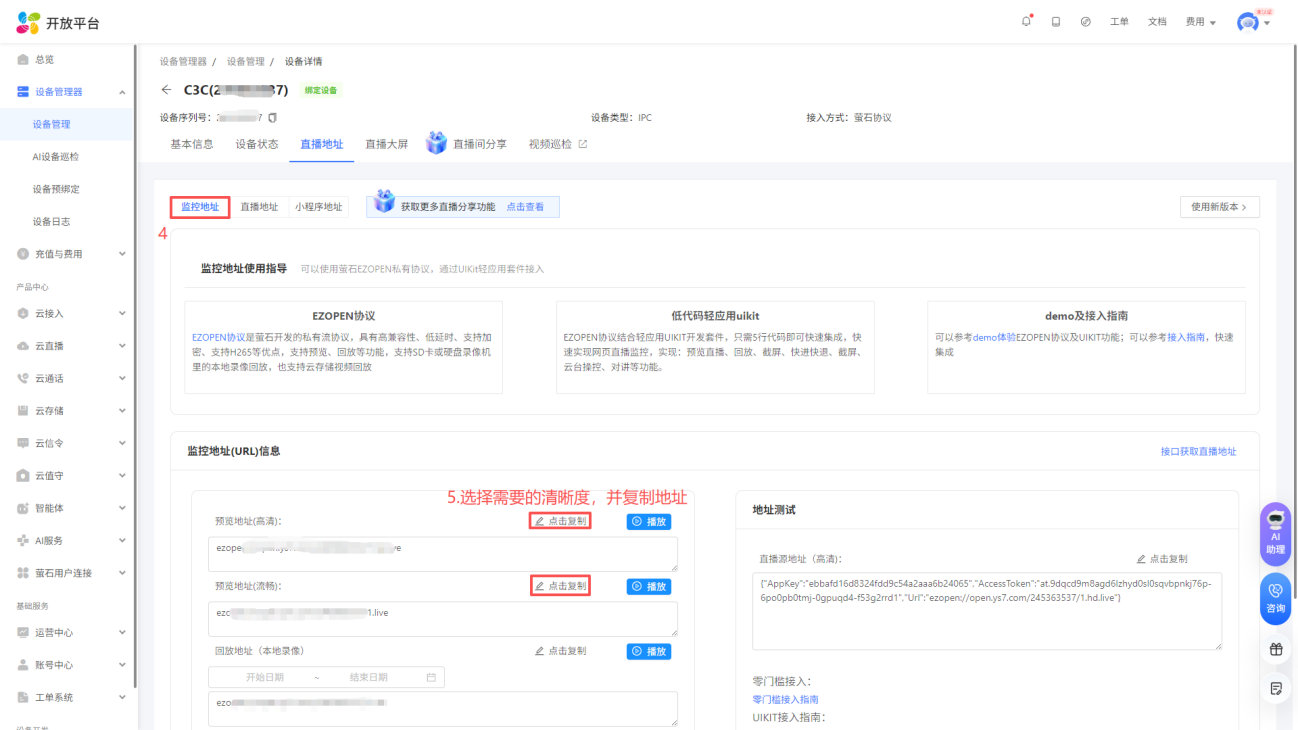The image size is (1298, 730).
Task: Open the 费用 dropdown in header
Action: coord(1200,22)
